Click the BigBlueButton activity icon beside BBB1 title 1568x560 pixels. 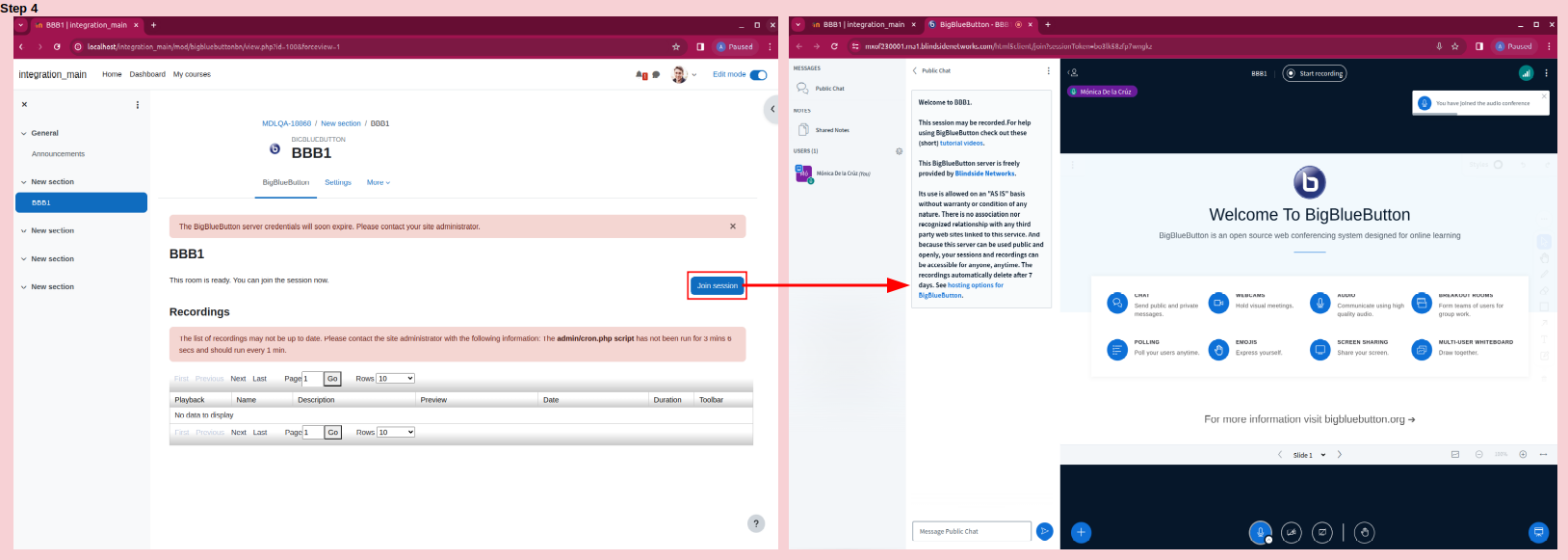point(274,148)
